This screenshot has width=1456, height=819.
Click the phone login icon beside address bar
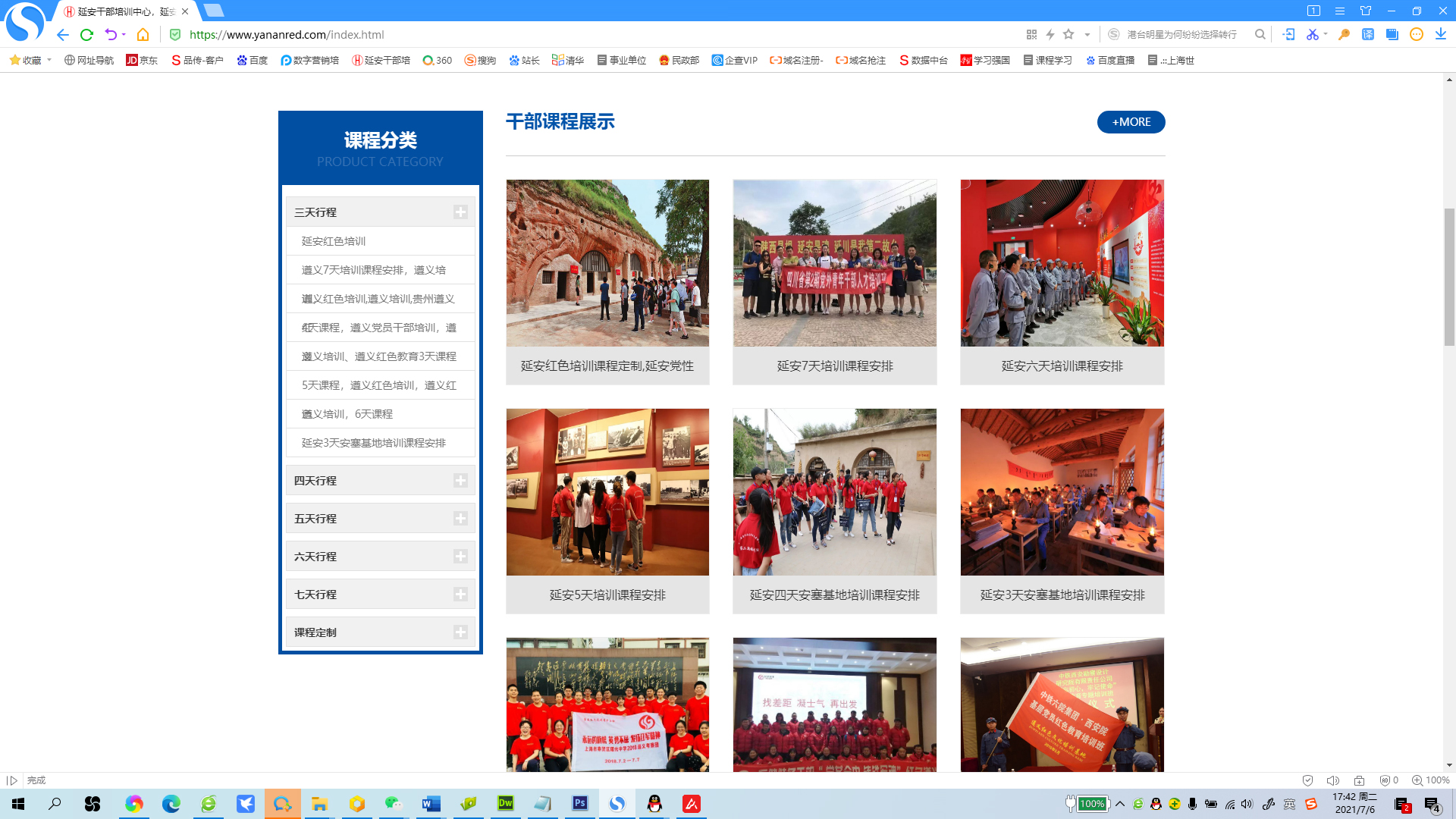click(1288, 35)
